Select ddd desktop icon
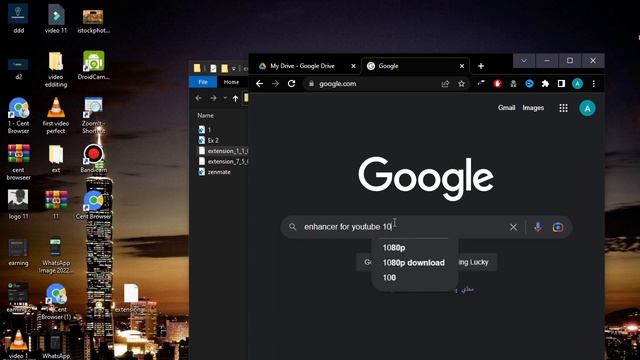This screenshot has height=360, width=640. tap(18, 19)
